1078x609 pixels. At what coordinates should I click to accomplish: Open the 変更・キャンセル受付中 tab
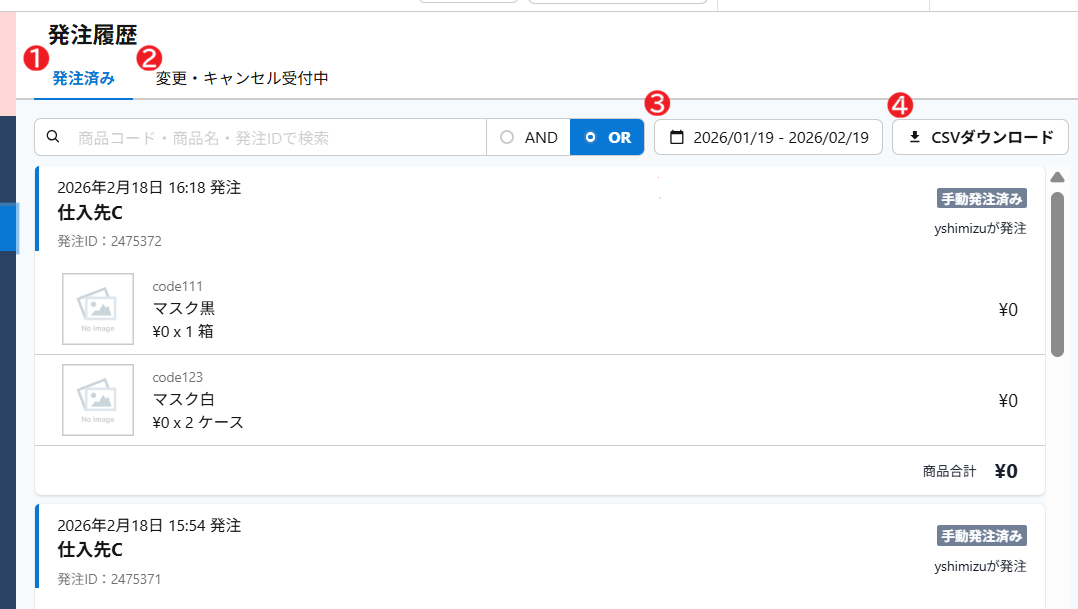[241, 78]
